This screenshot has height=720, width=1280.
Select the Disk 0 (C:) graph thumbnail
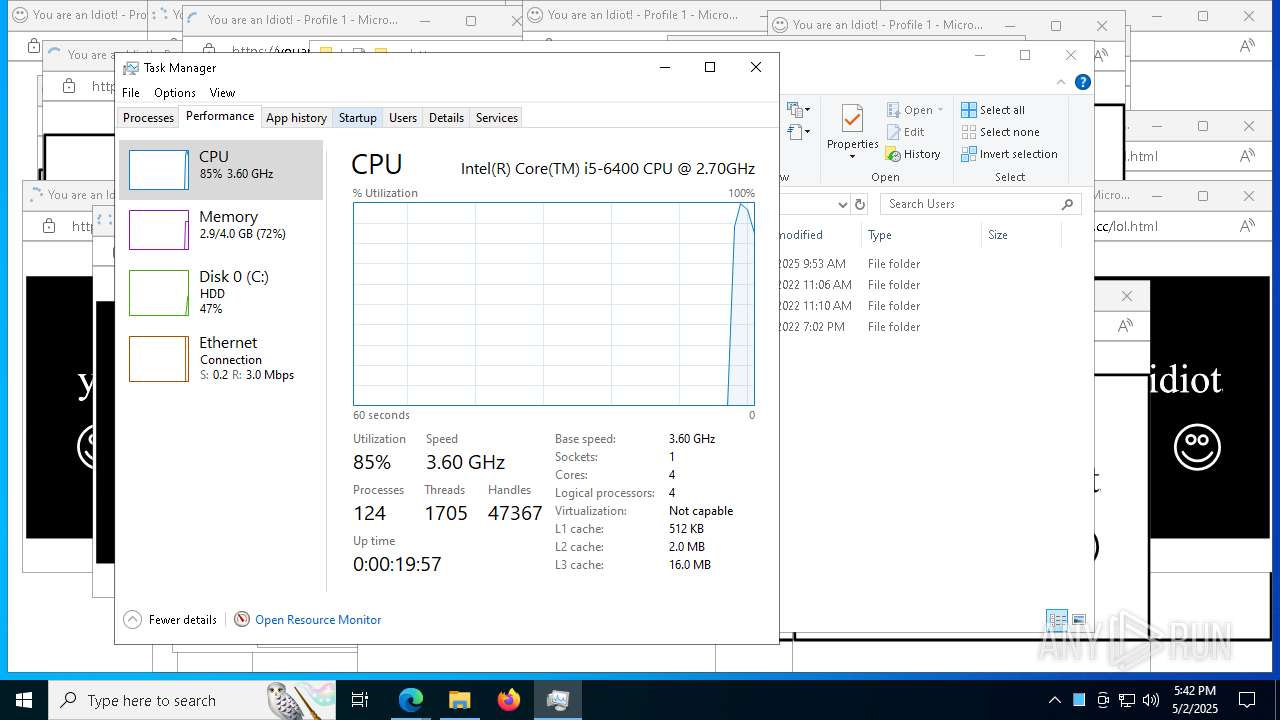(x=159, y=293)
